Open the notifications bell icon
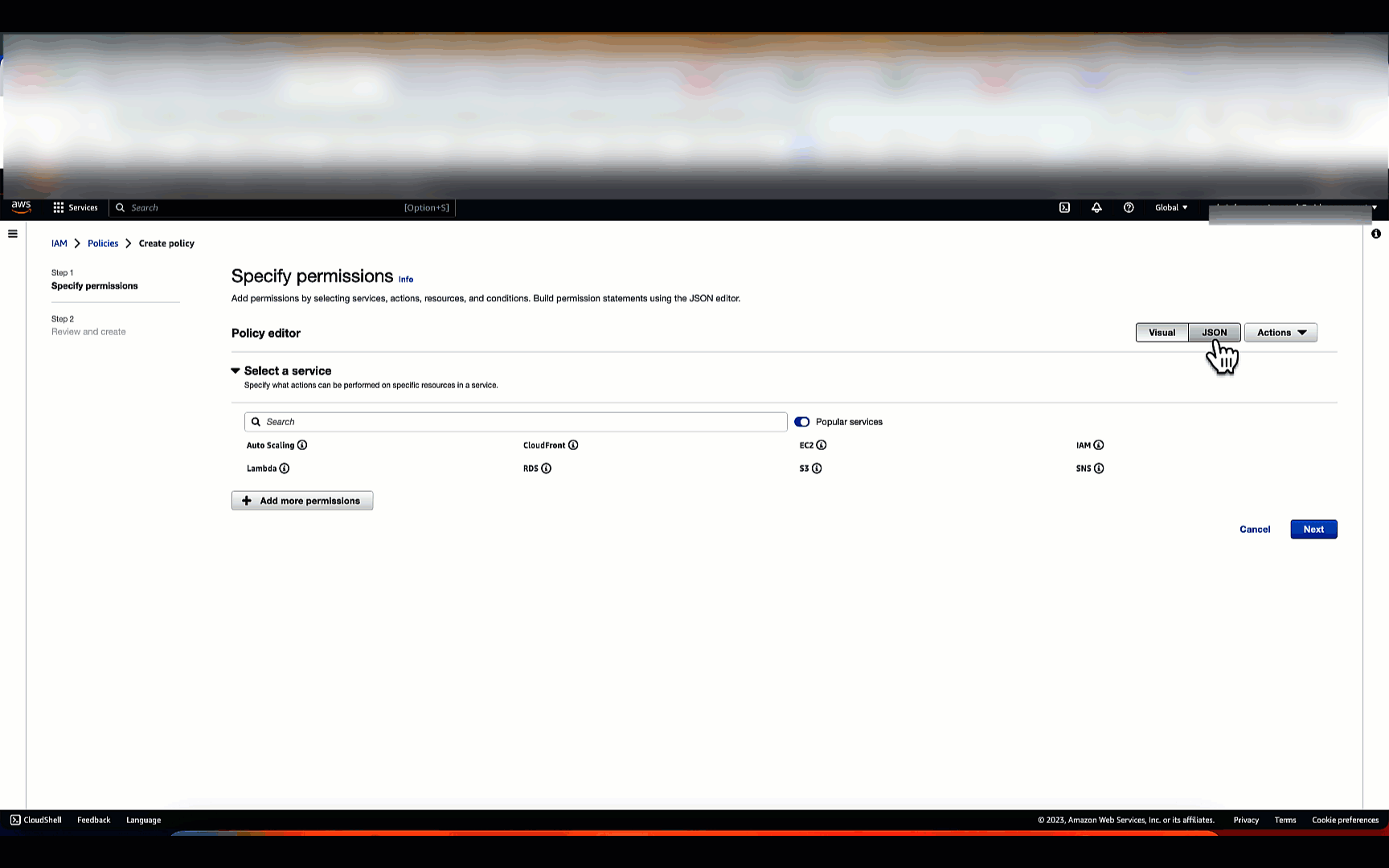 1096,207
